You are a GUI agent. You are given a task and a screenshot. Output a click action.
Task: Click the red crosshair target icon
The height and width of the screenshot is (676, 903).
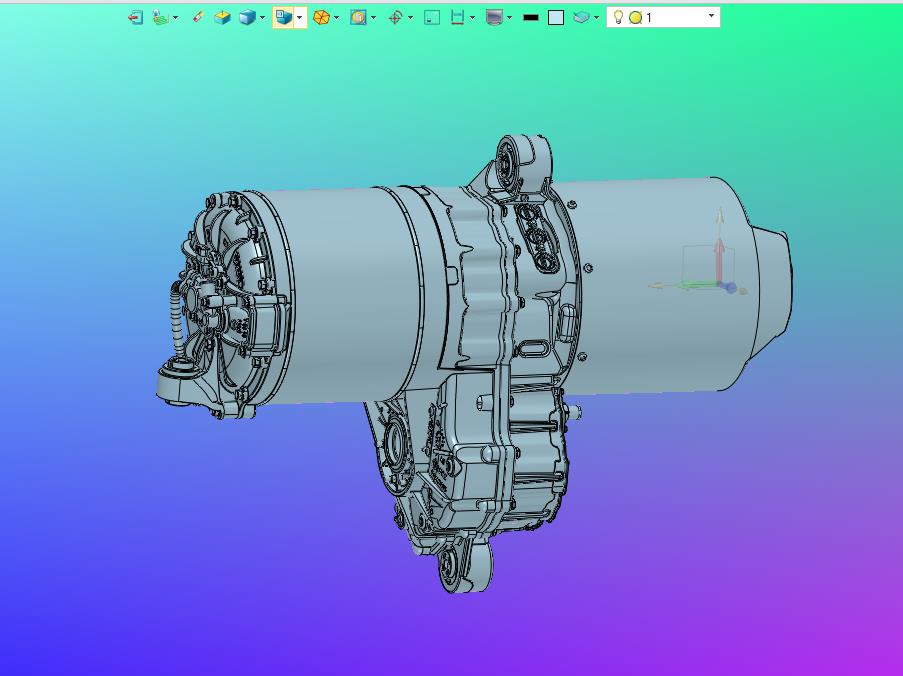[395, 18]
